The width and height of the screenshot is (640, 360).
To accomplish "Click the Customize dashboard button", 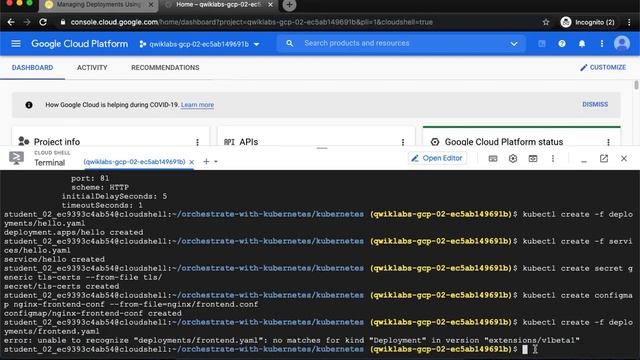I will click(x=603, y=67).
